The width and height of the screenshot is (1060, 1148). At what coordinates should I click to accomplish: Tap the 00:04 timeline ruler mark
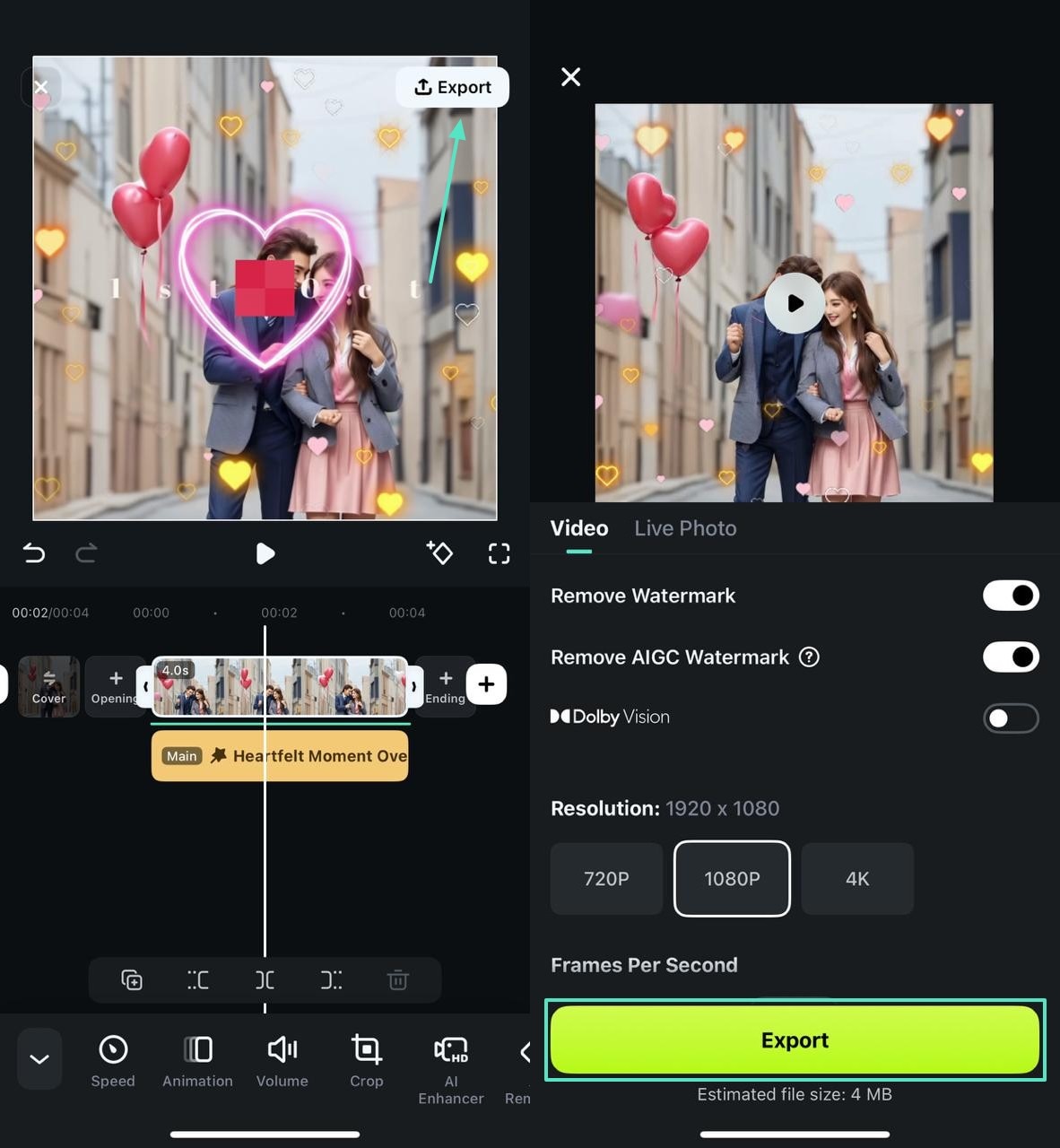[407, 613]
